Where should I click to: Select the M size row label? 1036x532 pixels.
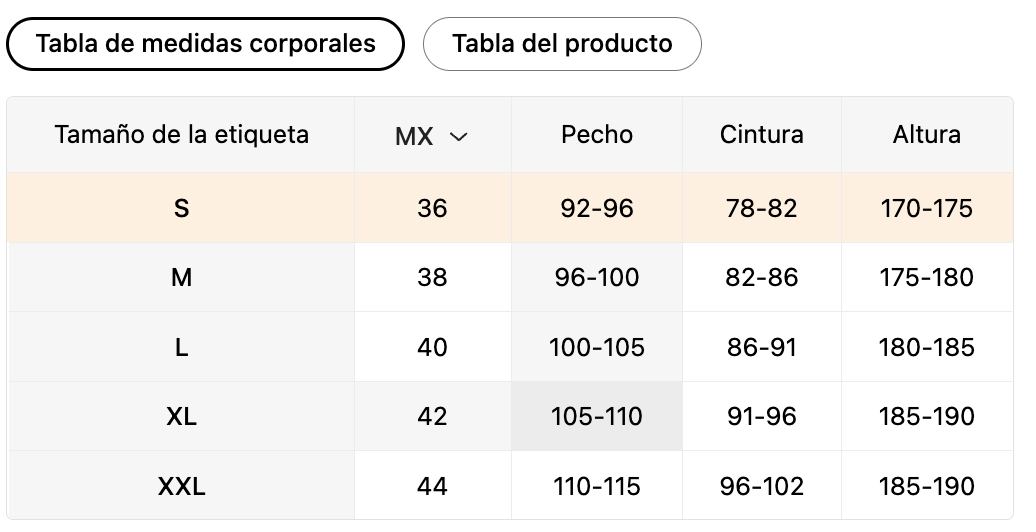(x=181, y=278)
